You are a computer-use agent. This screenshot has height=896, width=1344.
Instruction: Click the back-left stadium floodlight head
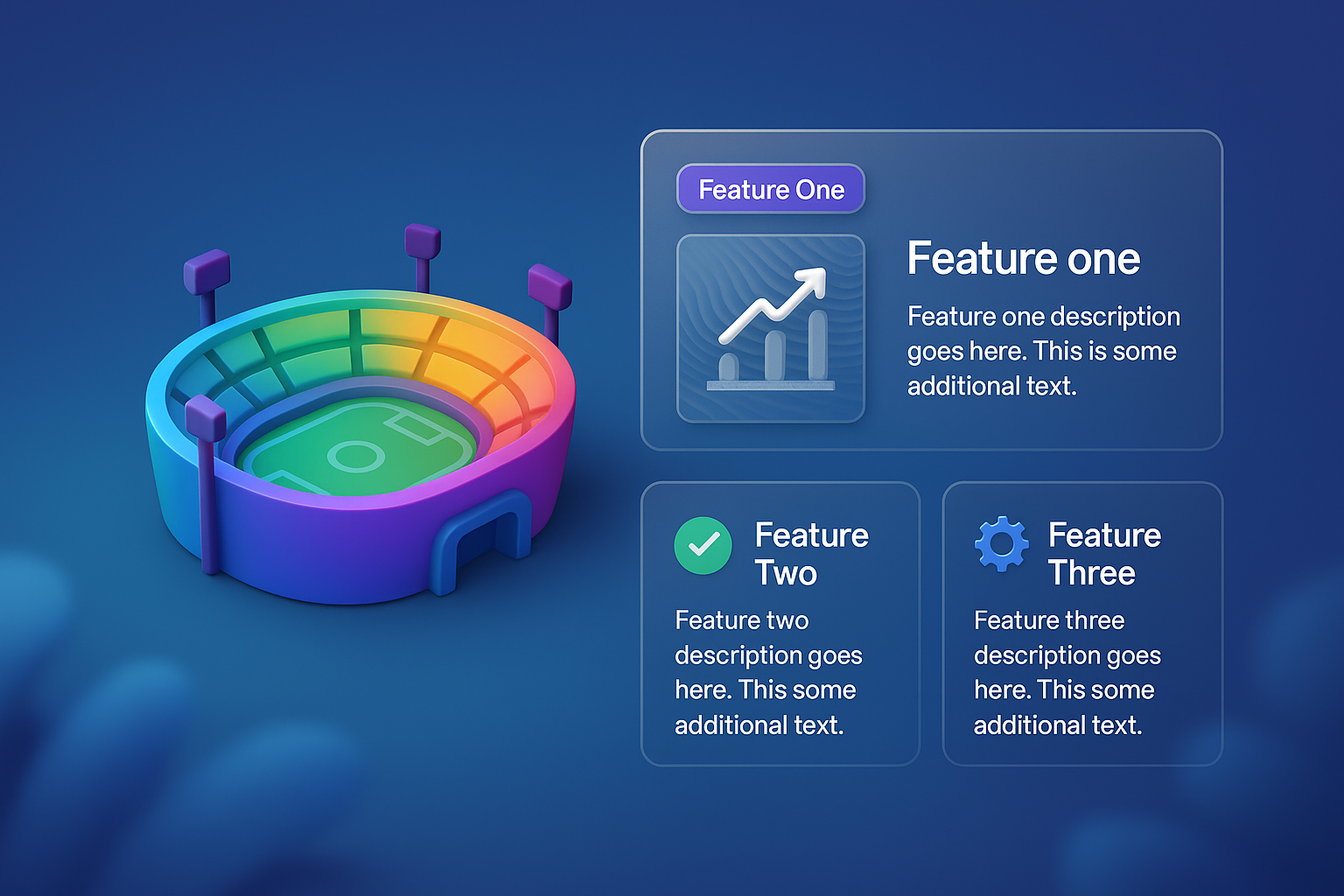(206, 270)
